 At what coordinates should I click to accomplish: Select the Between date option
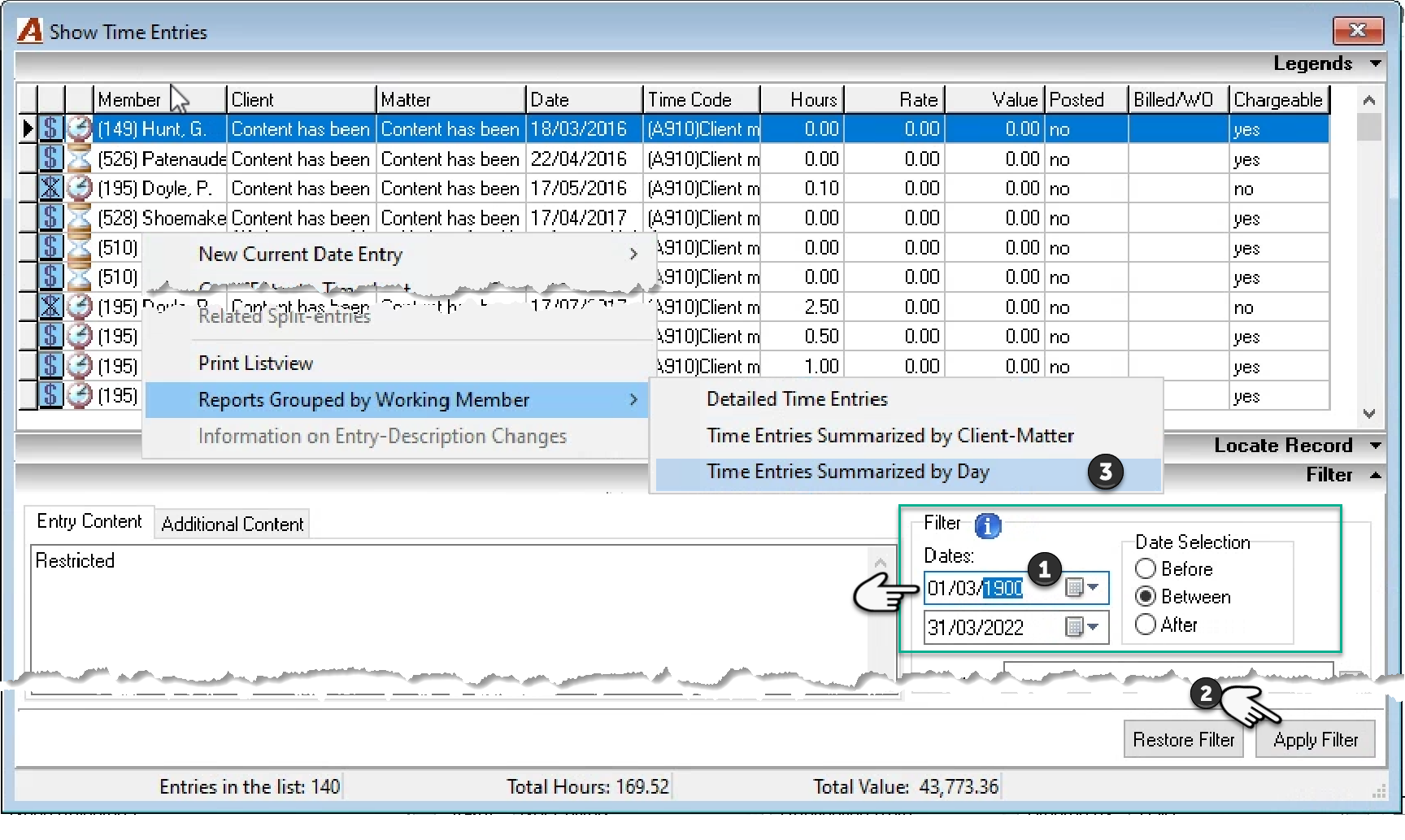(x=1146, y=596)
